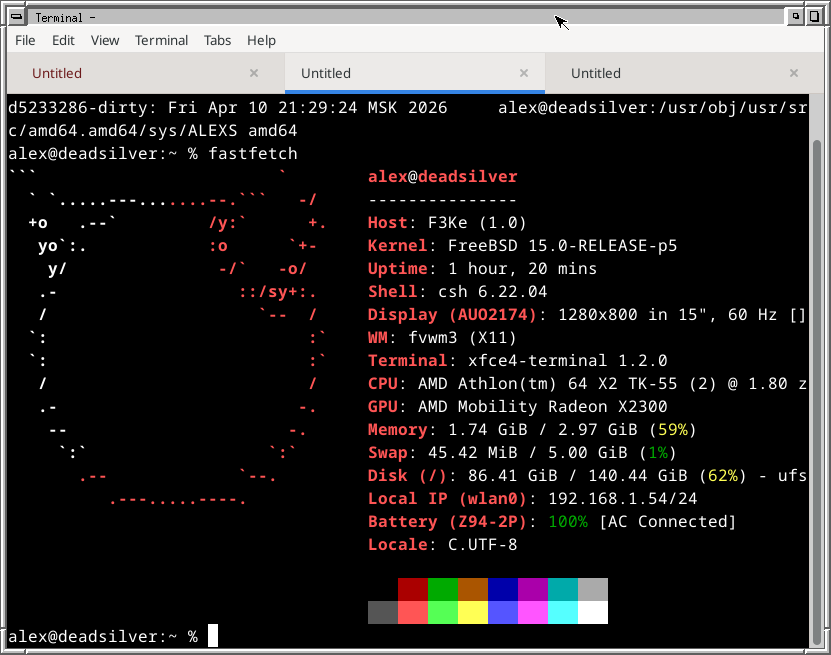This screenshot has width=831, height=655.
Task: Click the Battery (Z94-2P) line
Action: [552, 521]
